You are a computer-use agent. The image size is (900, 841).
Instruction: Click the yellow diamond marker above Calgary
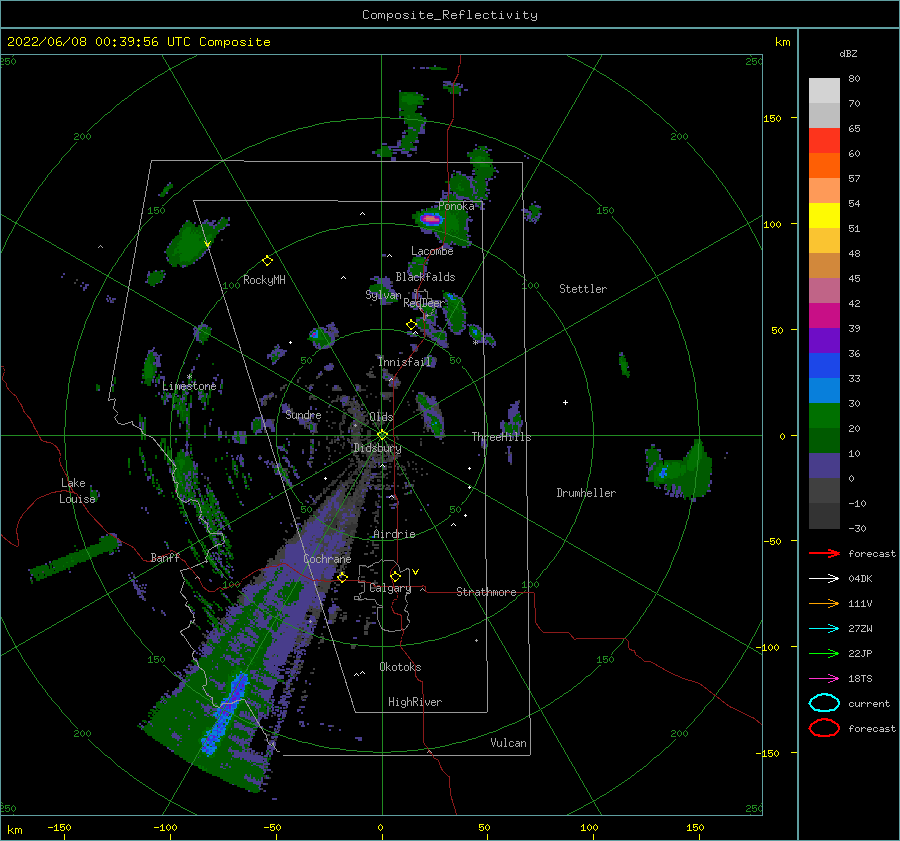[x=395, y=576]
